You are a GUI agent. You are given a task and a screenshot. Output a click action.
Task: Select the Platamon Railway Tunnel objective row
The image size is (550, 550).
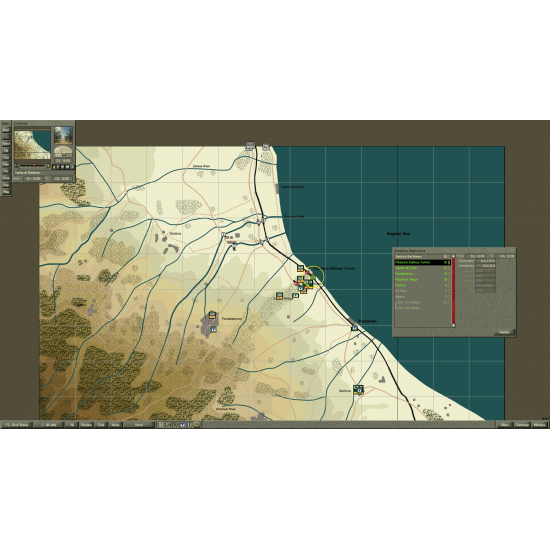(423, 262)
